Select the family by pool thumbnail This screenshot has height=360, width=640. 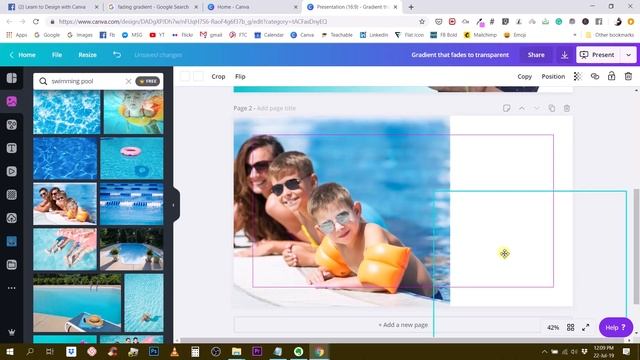click(x=65, y=204)
